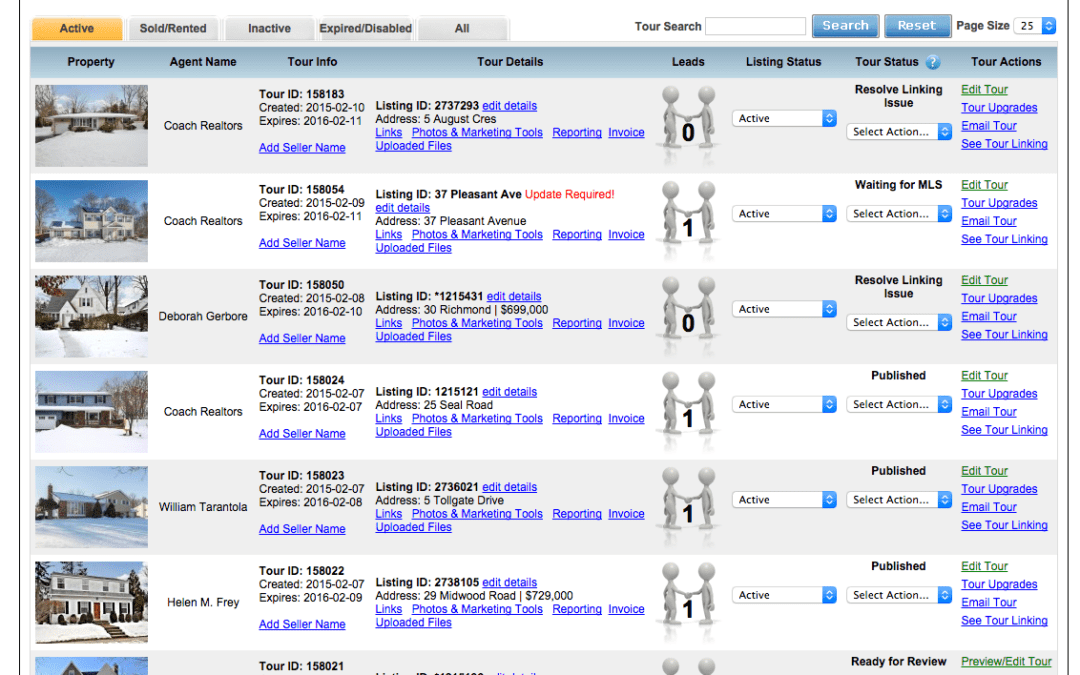Open the Page Size dropdown
The image size is (1080, 675).
1035,26
